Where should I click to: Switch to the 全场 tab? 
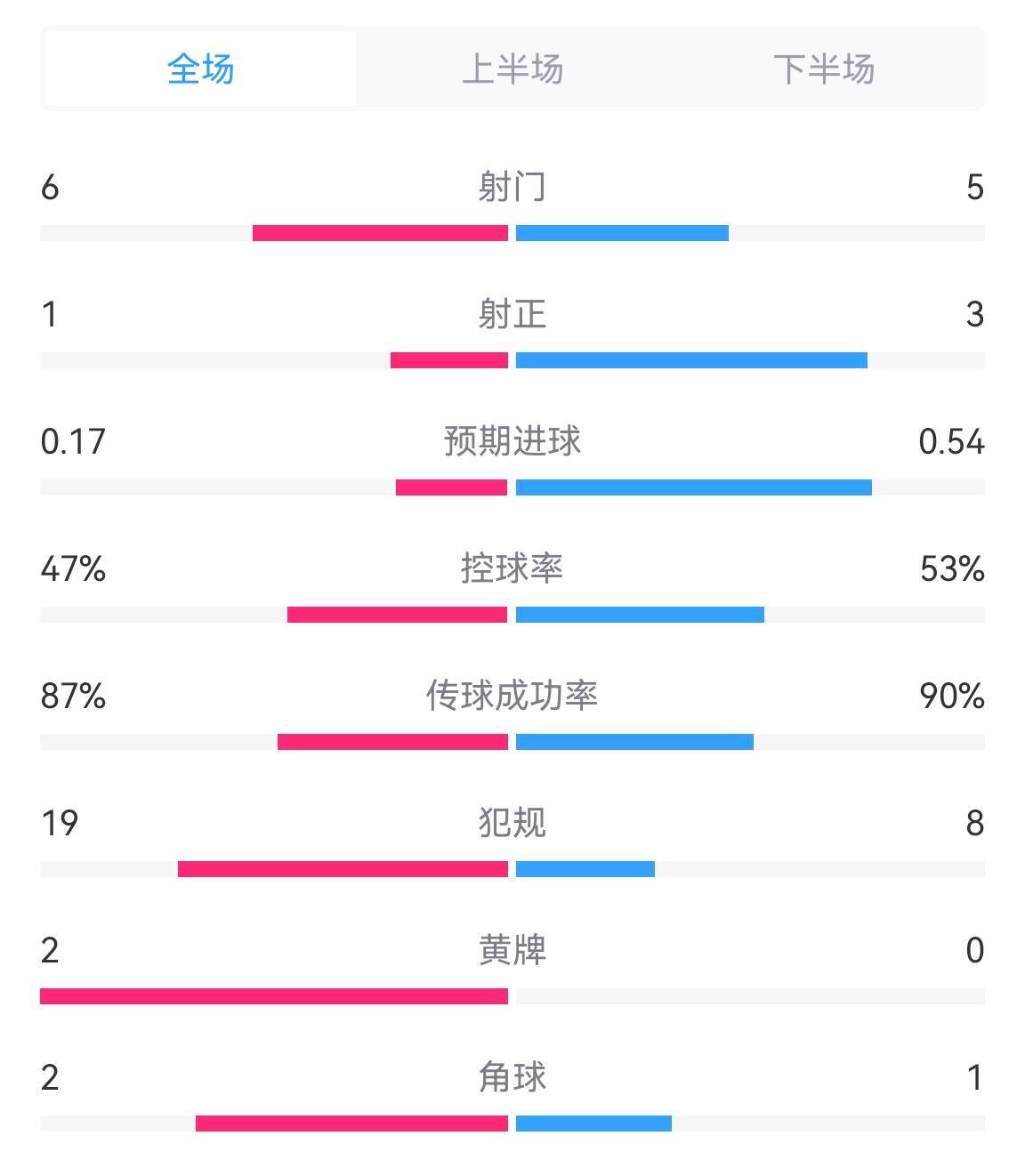coord(201,69)
